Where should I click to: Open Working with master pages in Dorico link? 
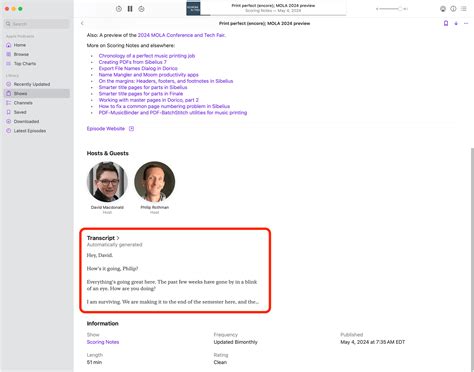(x=148, y=100)
